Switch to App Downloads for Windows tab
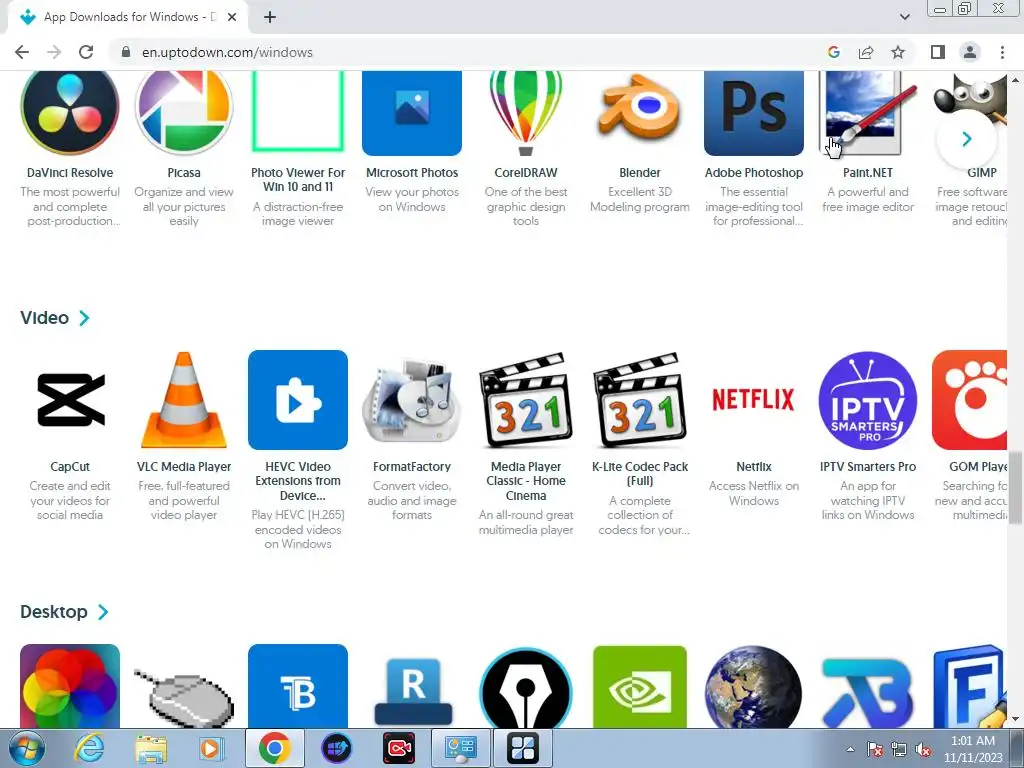 (x=128, y=17)
